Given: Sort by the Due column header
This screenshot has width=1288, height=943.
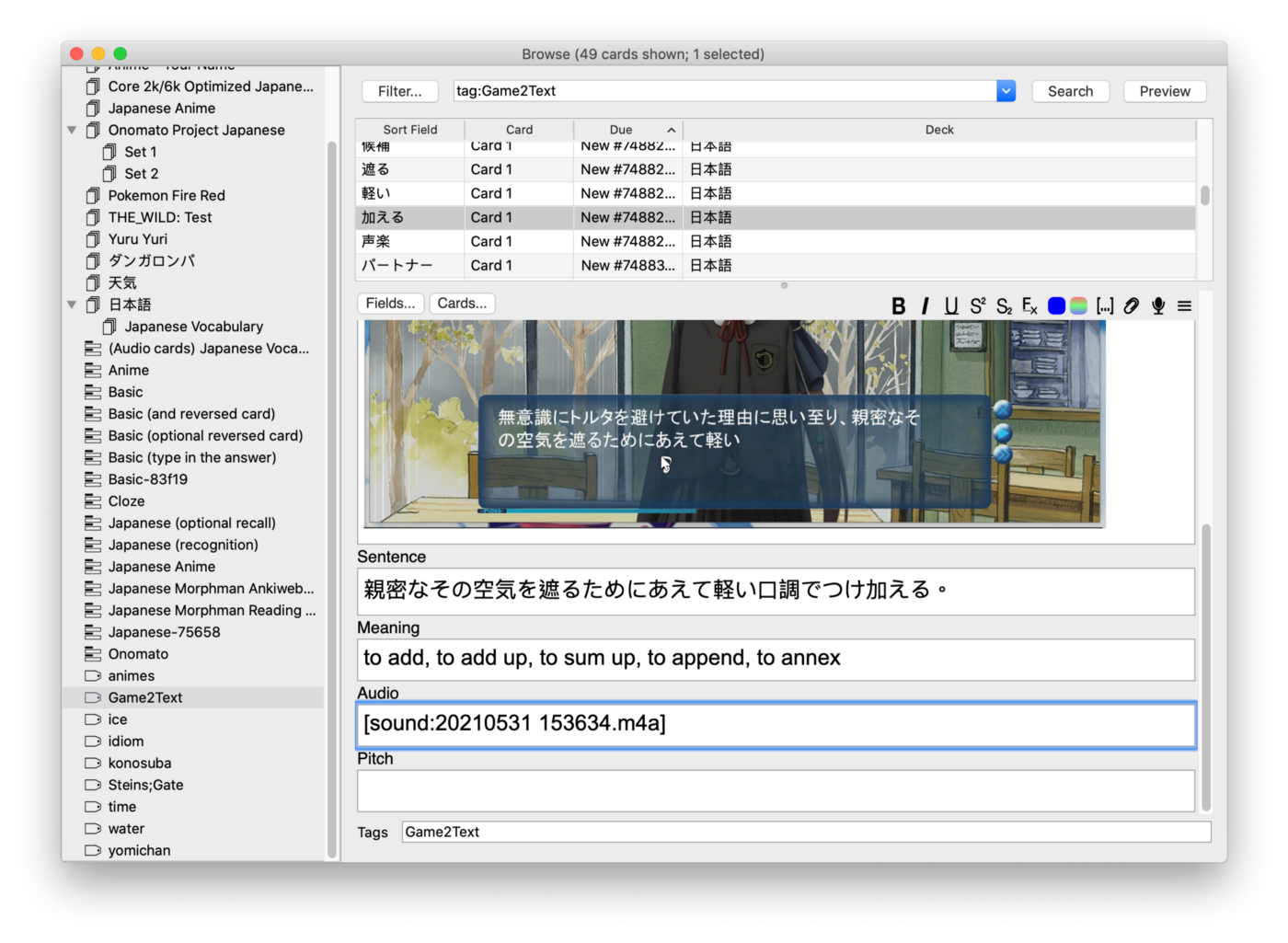Looking at the screenshot, I should point(628,130).
